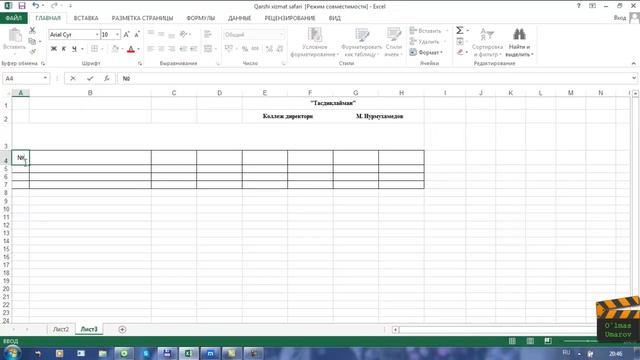
Task: Switch to Normal view in status bar
Action: 512,341
